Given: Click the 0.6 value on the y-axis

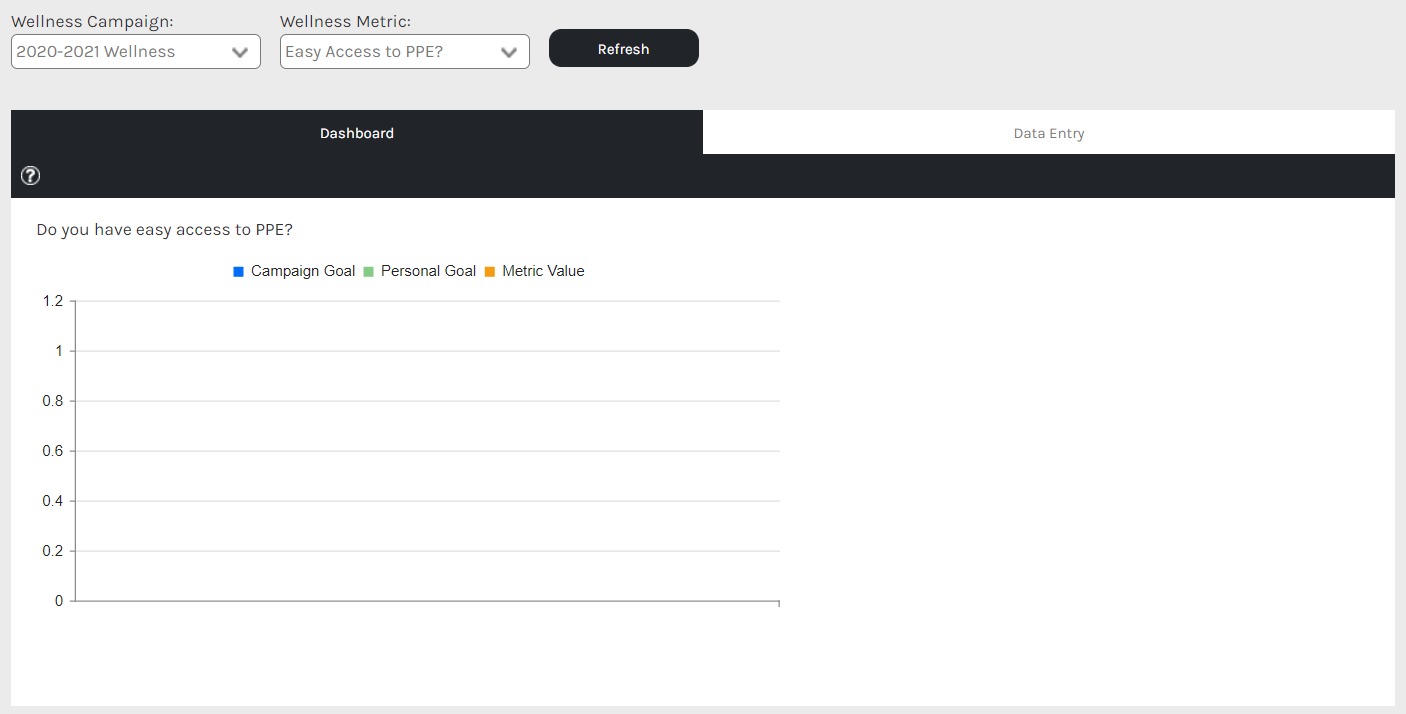Looking at the screenshot, I should (x=53, y=451).
